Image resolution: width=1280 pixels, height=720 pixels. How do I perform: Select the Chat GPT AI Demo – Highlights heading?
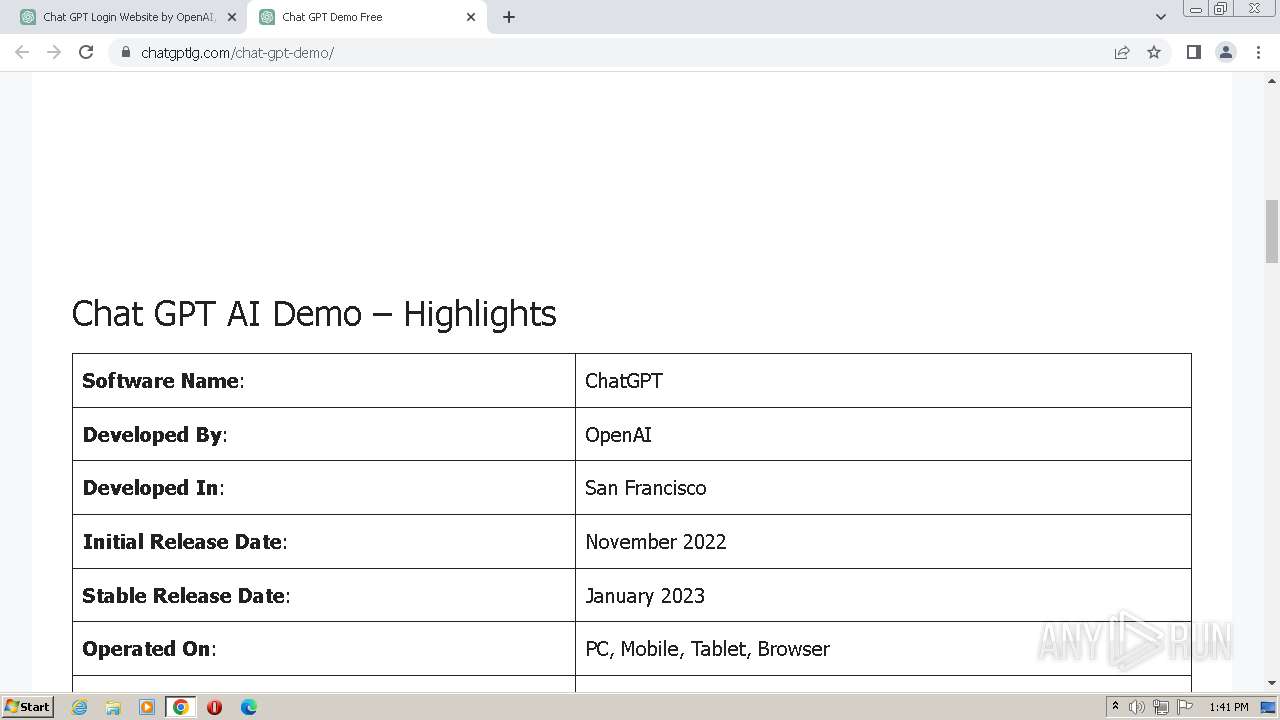[x=314, y=313]
